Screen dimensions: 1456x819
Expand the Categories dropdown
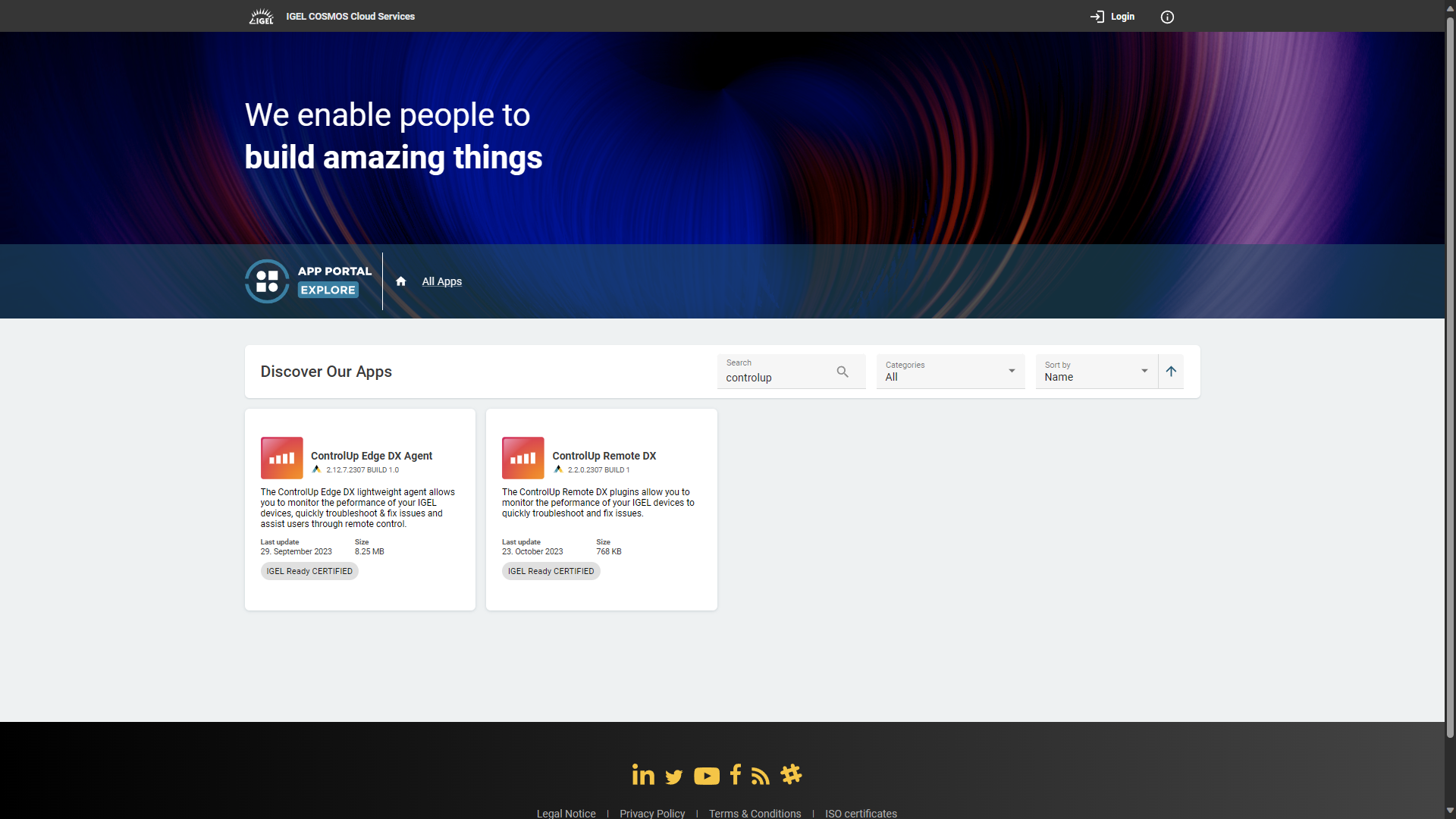coord(950,372)
